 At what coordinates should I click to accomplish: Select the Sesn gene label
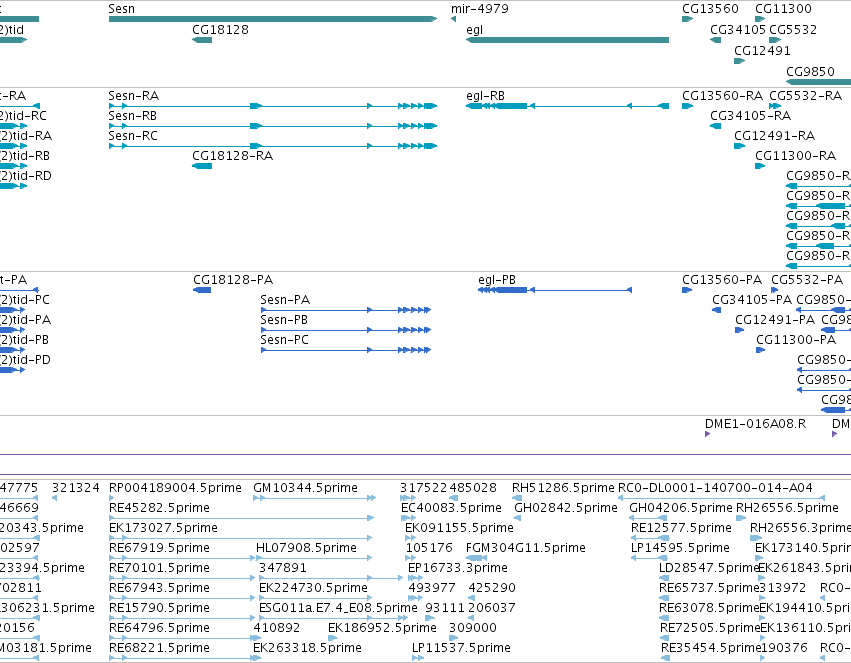pos(122,9)
